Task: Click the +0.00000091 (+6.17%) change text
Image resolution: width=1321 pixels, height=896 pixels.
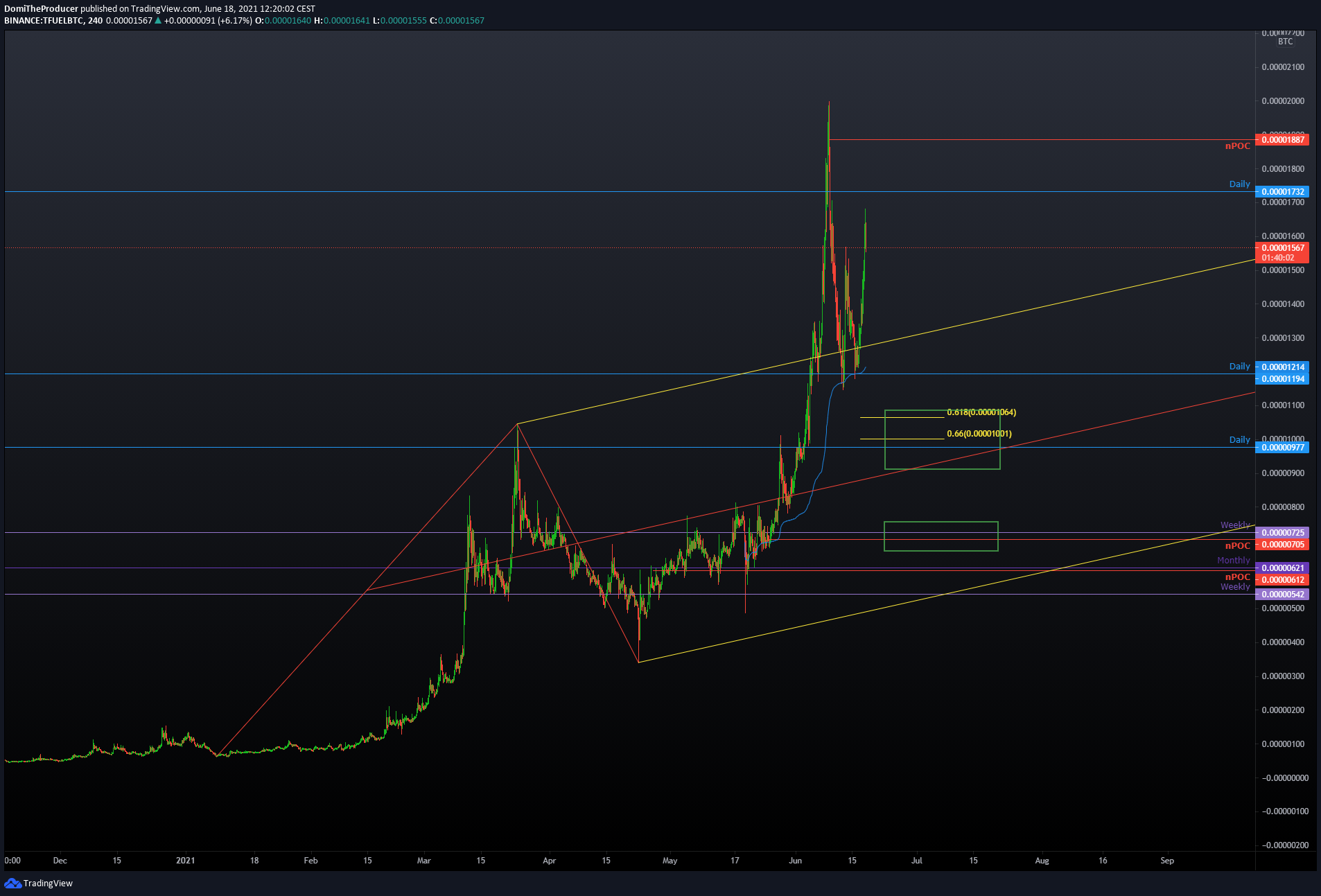Action: click(x=208, y=21)
